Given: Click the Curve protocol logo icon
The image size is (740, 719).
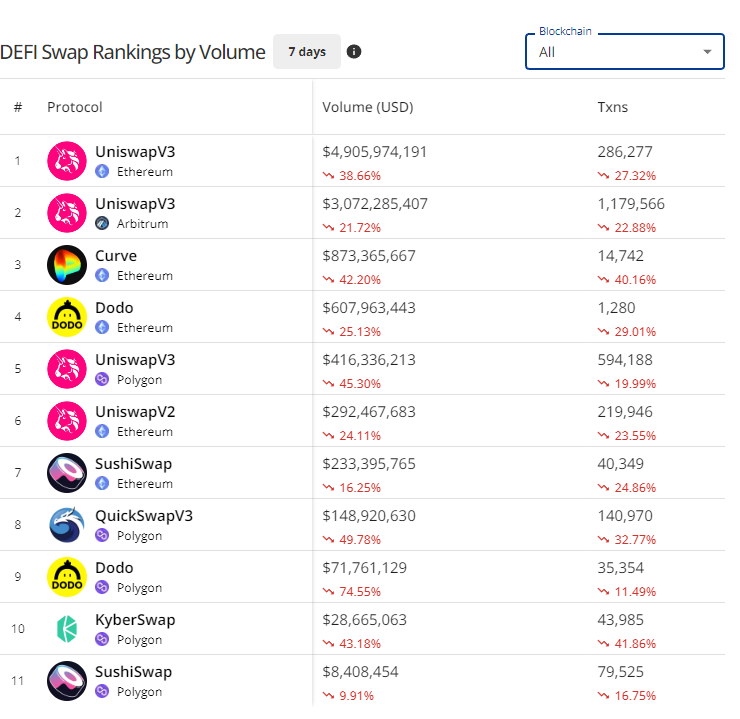Looking at the screenshot, I should pos(67,265).
